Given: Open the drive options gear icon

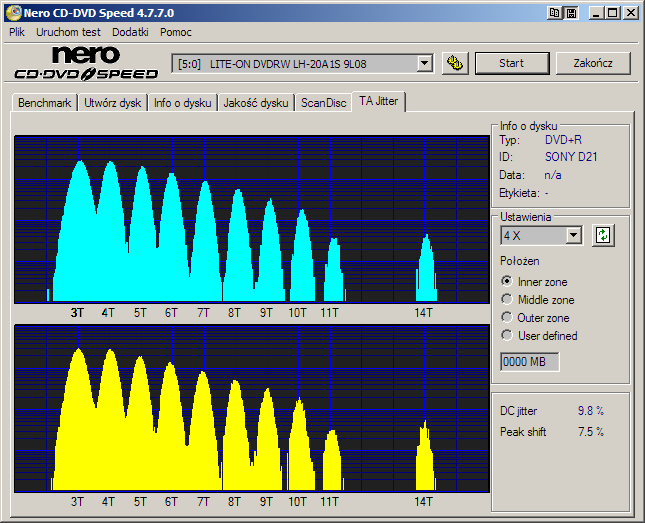Looking at the screenshot, I should [455, 63].
